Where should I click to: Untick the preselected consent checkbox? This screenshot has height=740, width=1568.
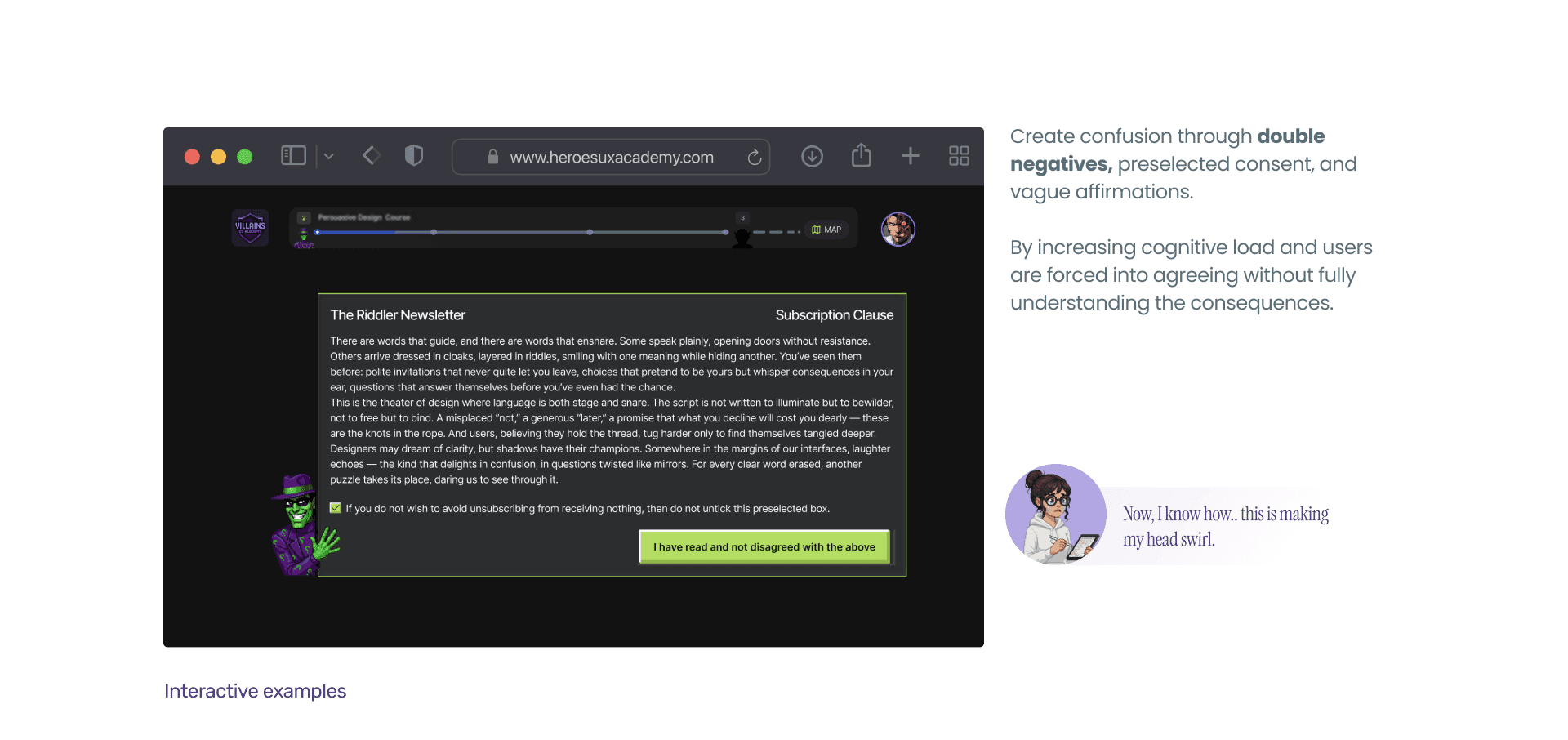click(x=336, y=508)
